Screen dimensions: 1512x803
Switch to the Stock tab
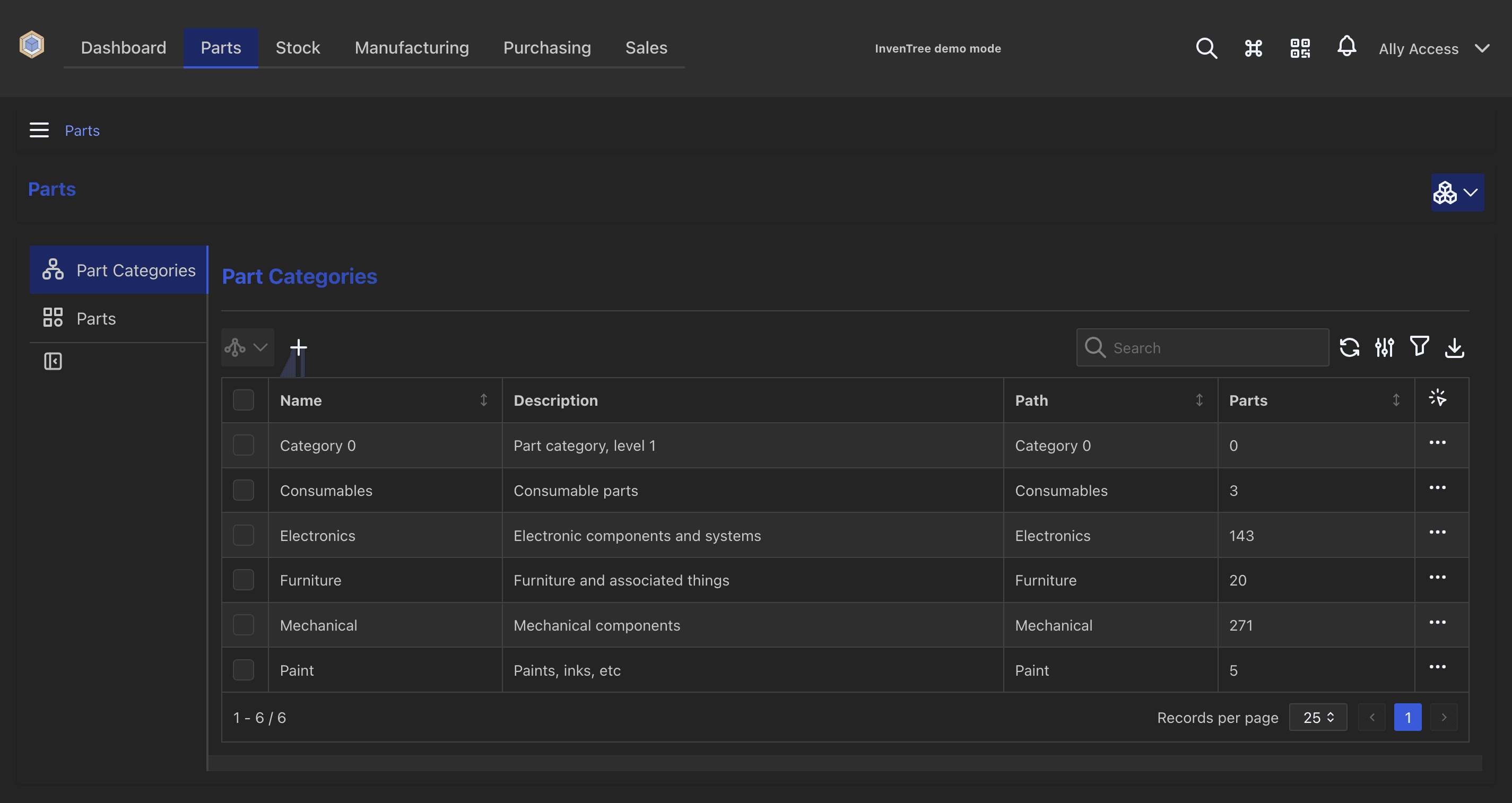(298, 48)
